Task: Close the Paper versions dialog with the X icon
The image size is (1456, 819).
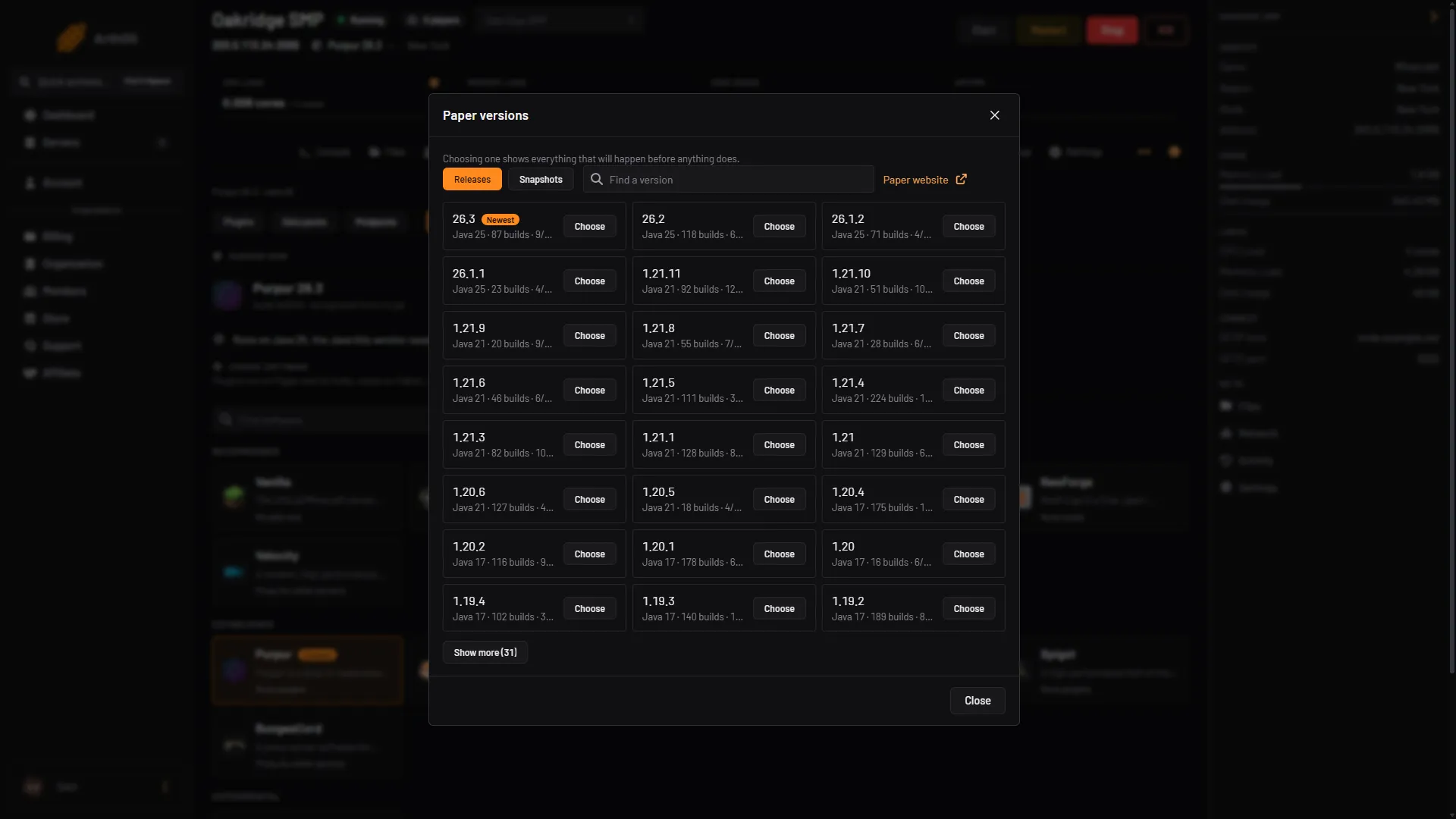Action: [x=994, y=115]
